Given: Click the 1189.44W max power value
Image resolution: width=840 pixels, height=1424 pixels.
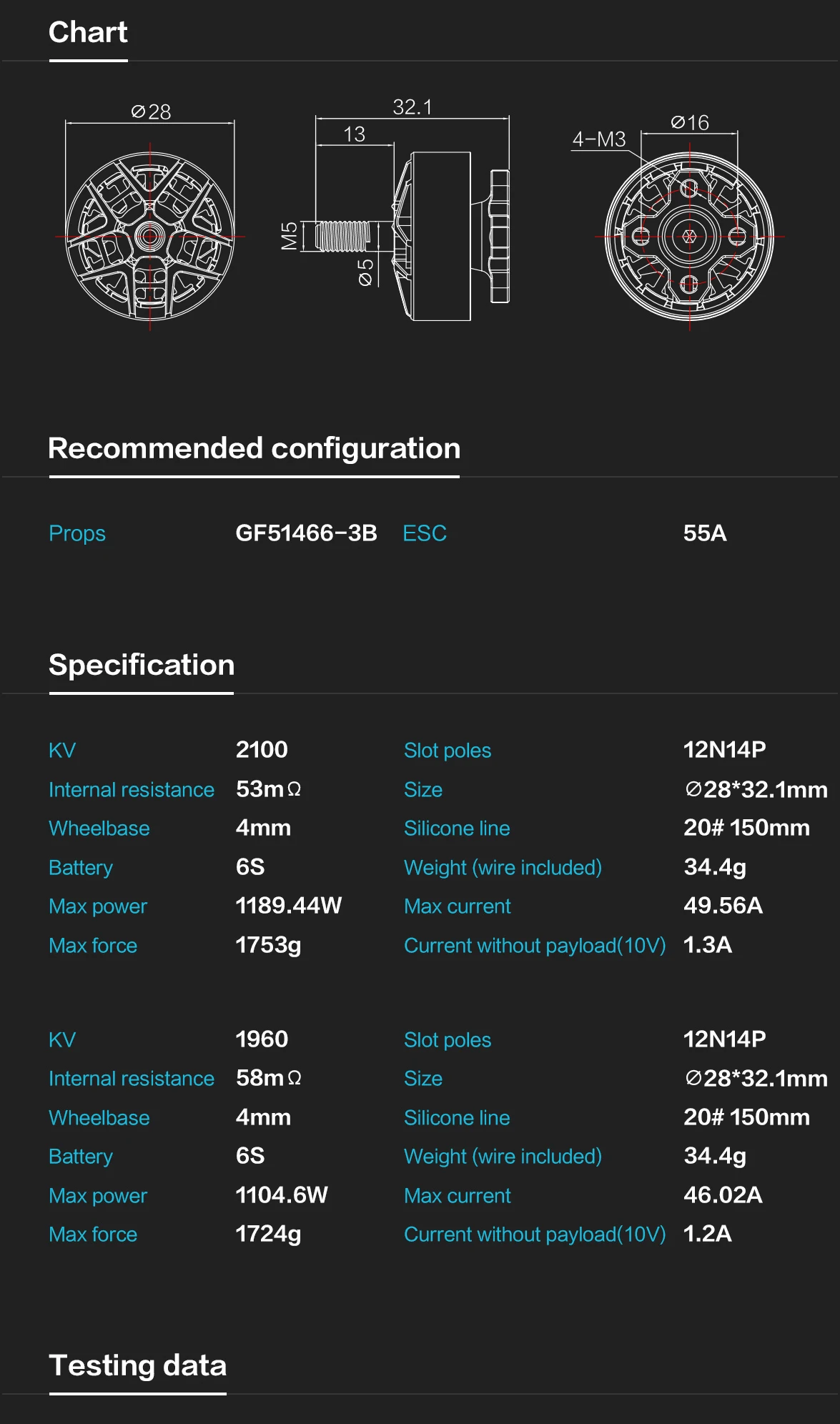Looking at the screenshot, I should click(x=289, y=906).
